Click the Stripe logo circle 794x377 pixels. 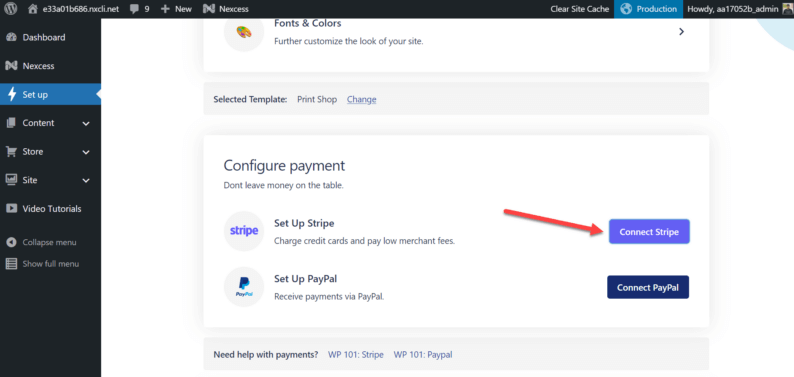click(x=244, y=231)
